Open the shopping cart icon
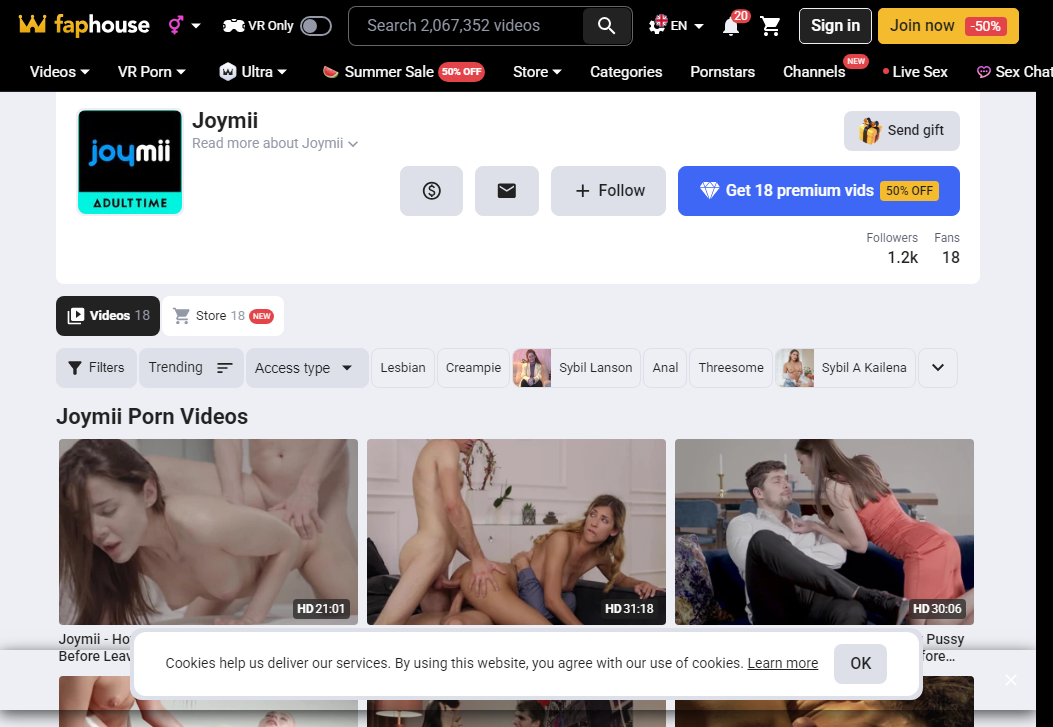The height and width of the screenshot is (727, 1053). (x=770, y=26)
